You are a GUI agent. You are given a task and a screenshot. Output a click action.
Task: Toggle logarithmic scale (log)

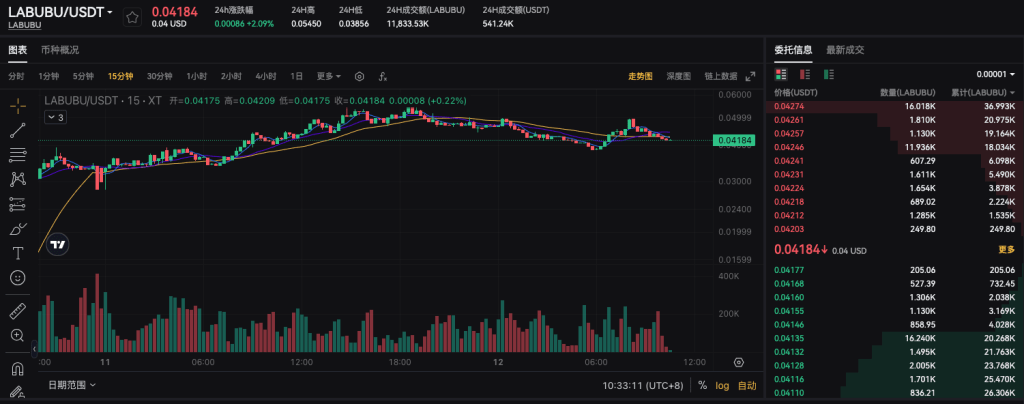pos(722,385)
